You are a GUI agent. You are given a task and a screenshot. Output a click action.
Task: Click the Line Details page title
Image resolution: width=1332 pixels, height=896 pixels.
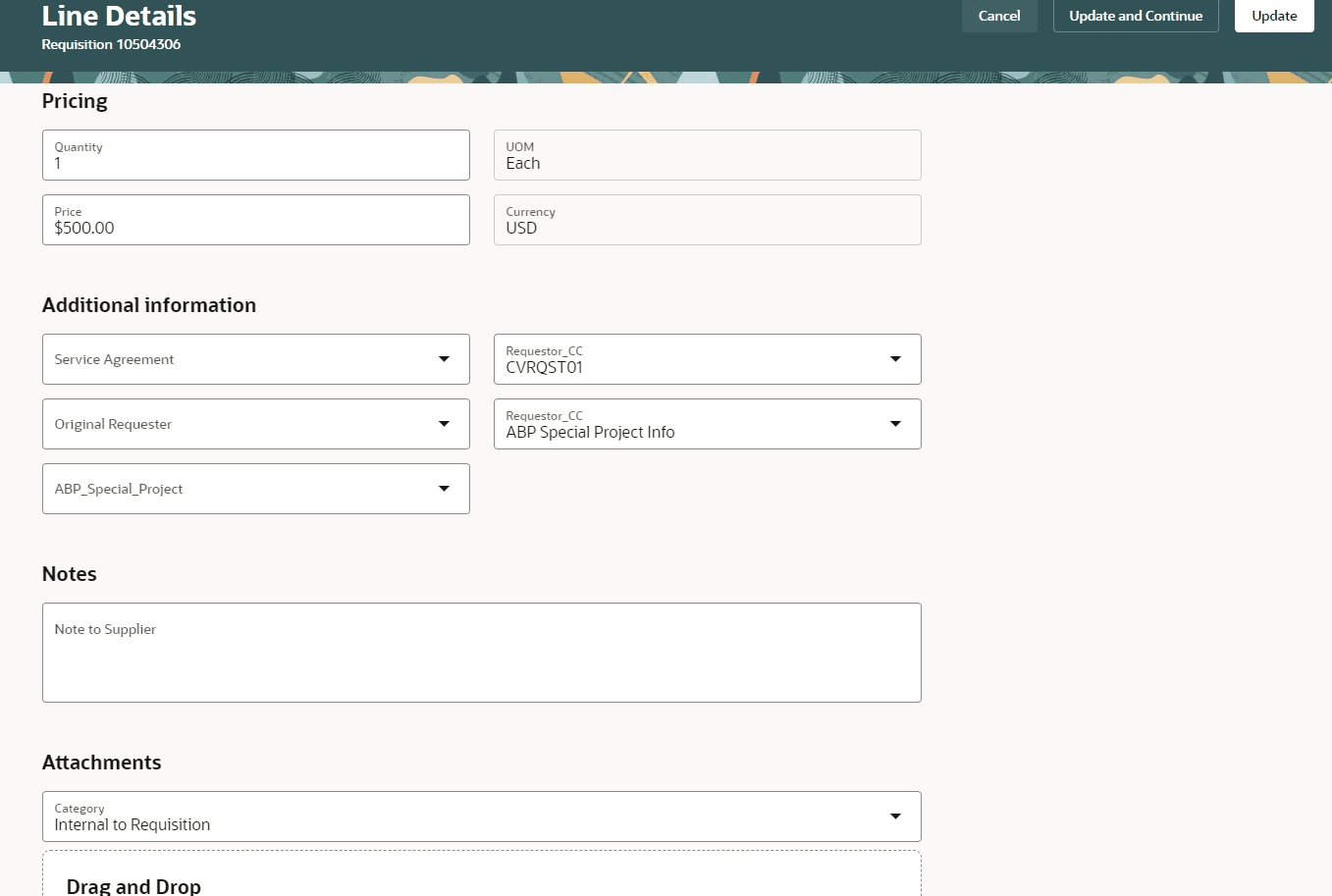tap(119, 16)
